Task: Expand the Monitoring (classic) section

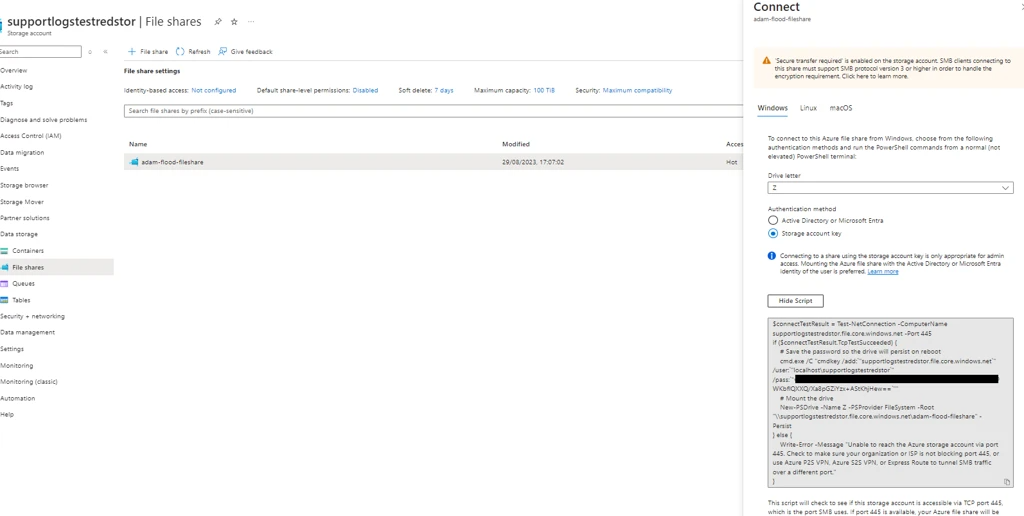Action: [x=29, y=382]
